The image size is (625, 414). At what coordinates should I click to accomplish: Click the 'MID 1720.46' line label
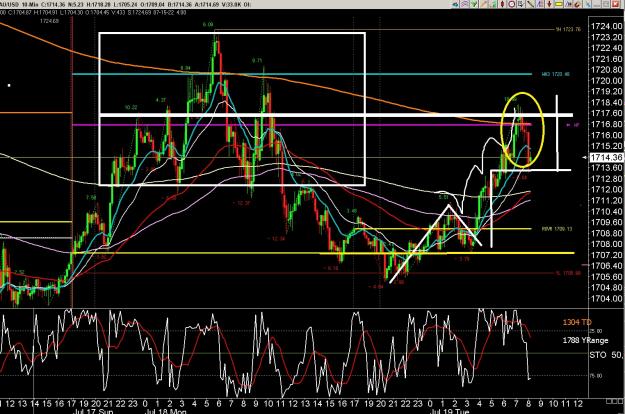556,74
